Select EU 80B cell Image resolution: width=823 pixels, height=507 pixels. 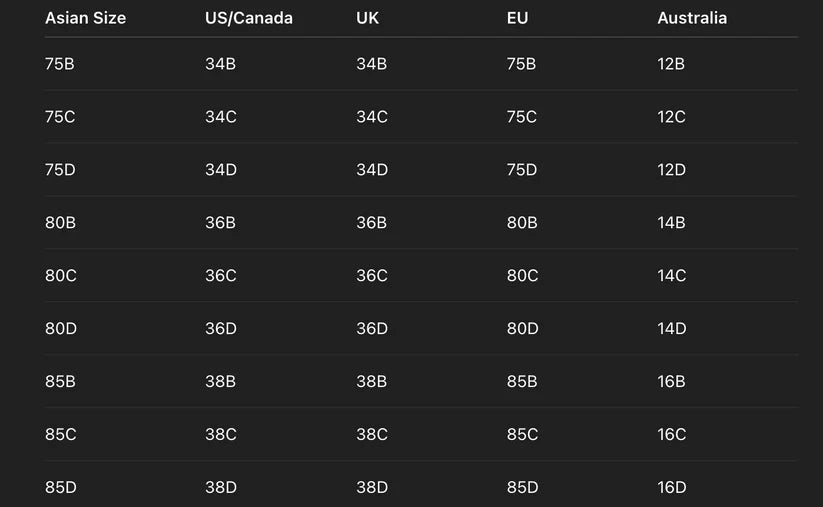coord(522,223)
